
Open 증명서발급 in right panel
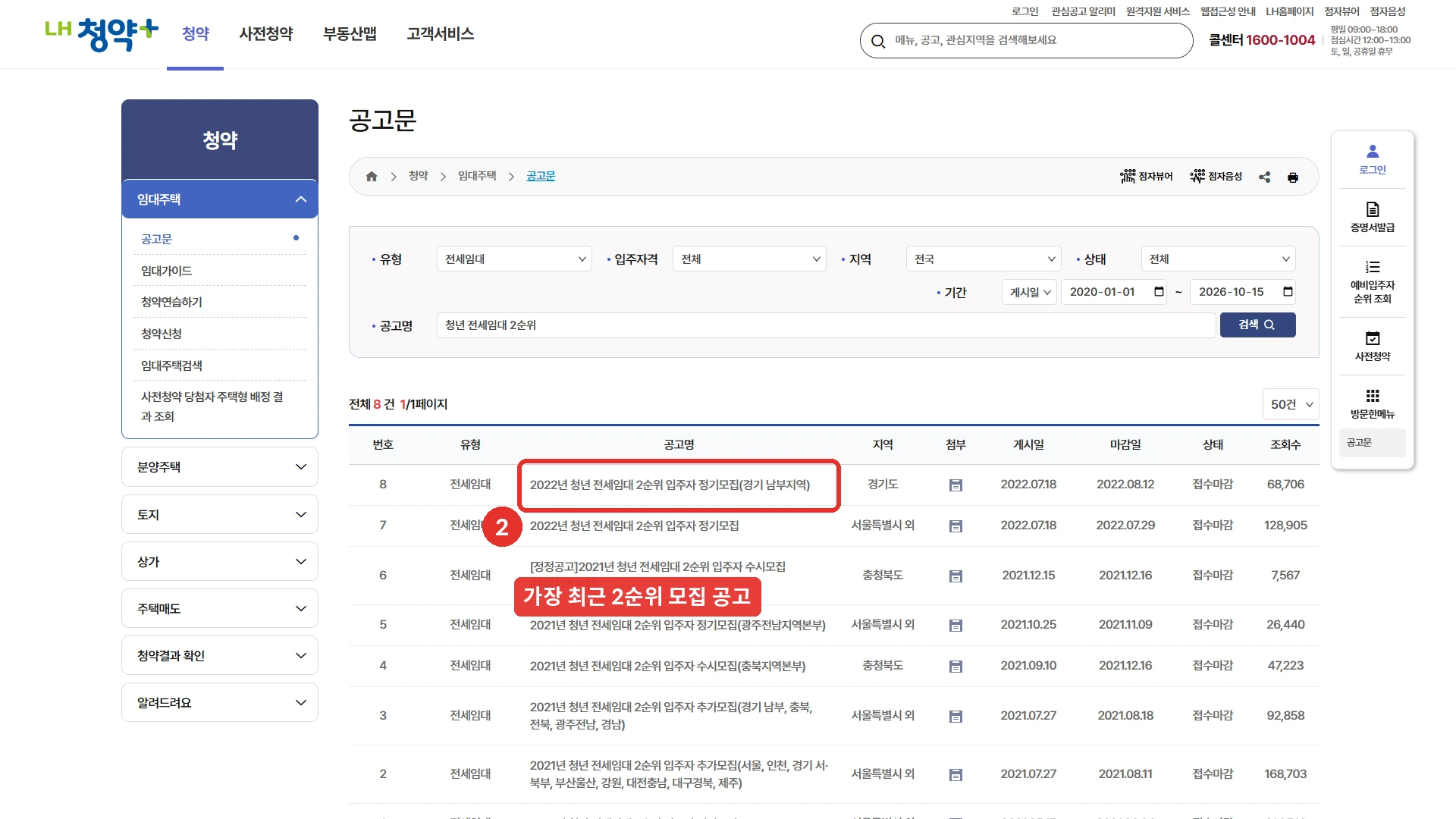point(1373,217)
